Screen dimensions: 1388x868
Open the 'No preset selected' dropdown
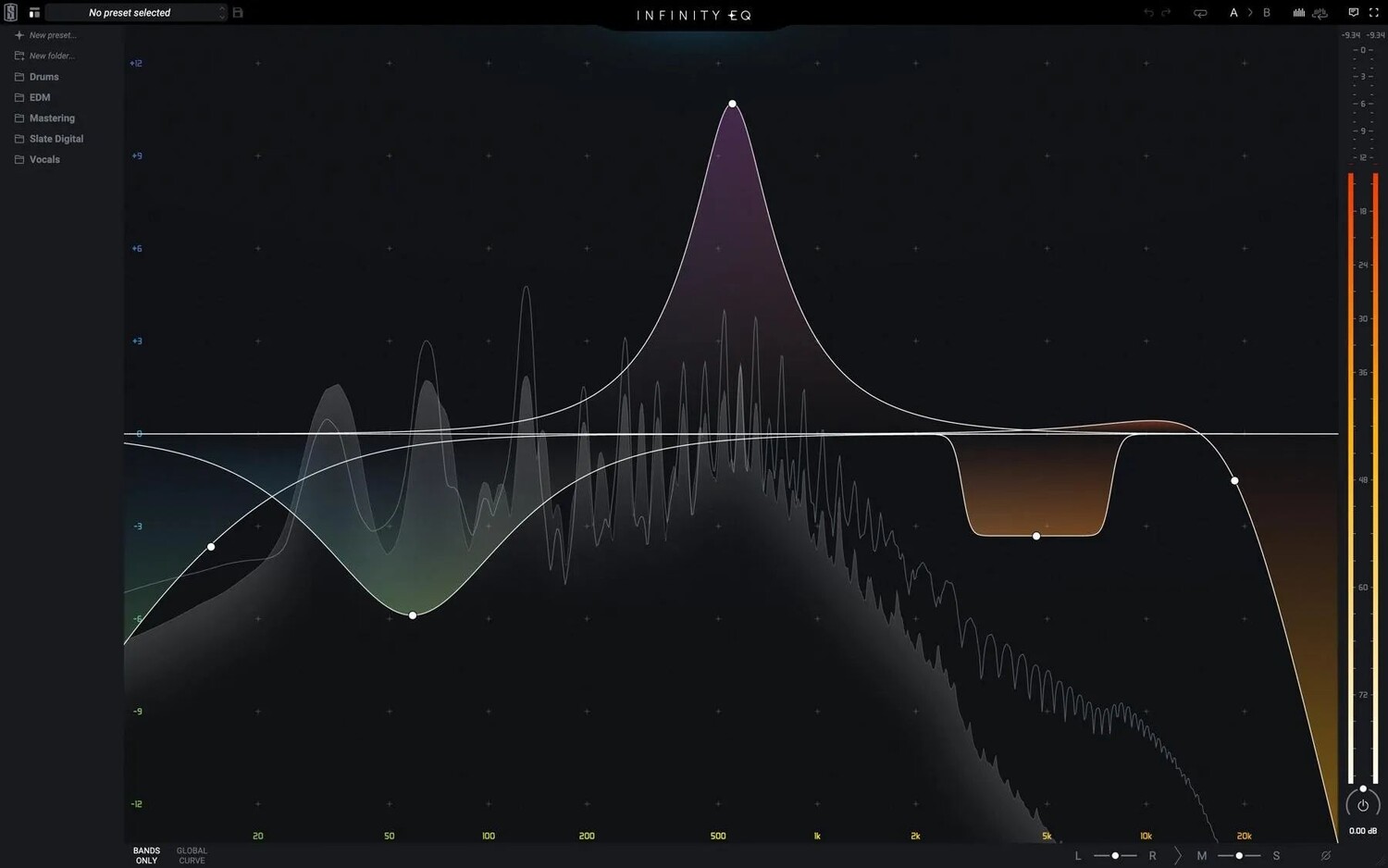135,13
